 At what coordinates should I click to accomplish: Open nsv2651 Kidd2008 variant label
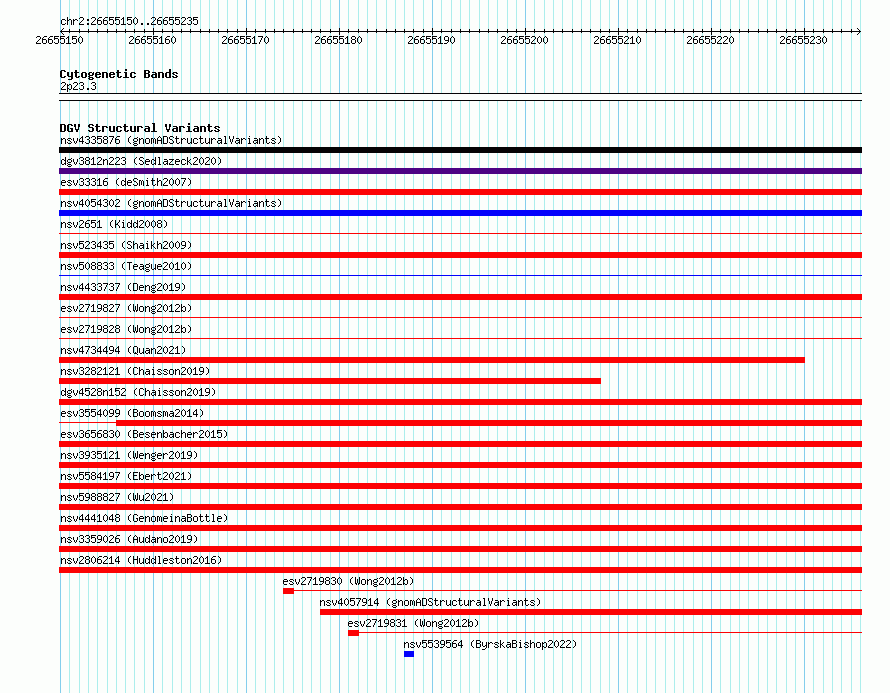[114, 224]
